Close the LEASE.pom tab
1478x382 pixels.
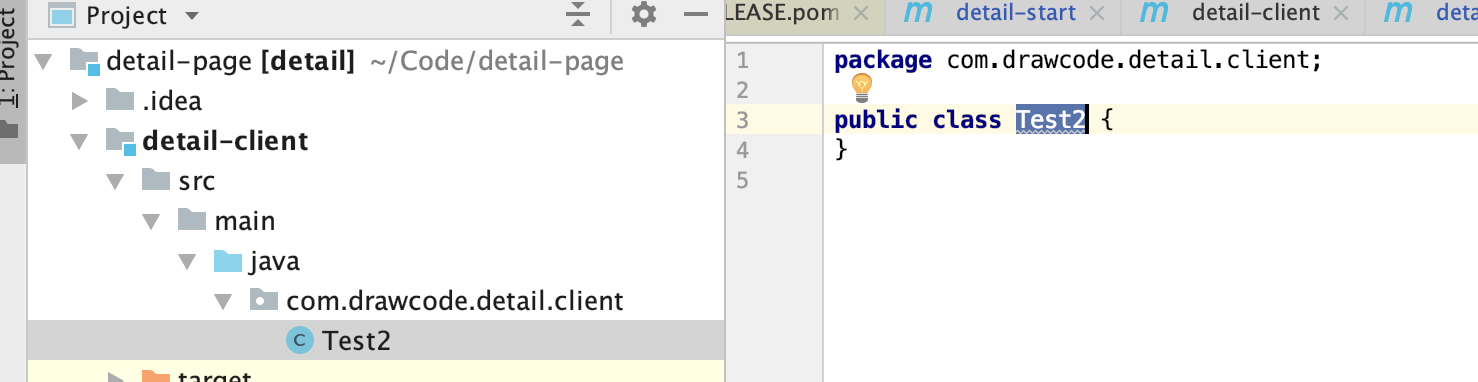click(860, 14)
